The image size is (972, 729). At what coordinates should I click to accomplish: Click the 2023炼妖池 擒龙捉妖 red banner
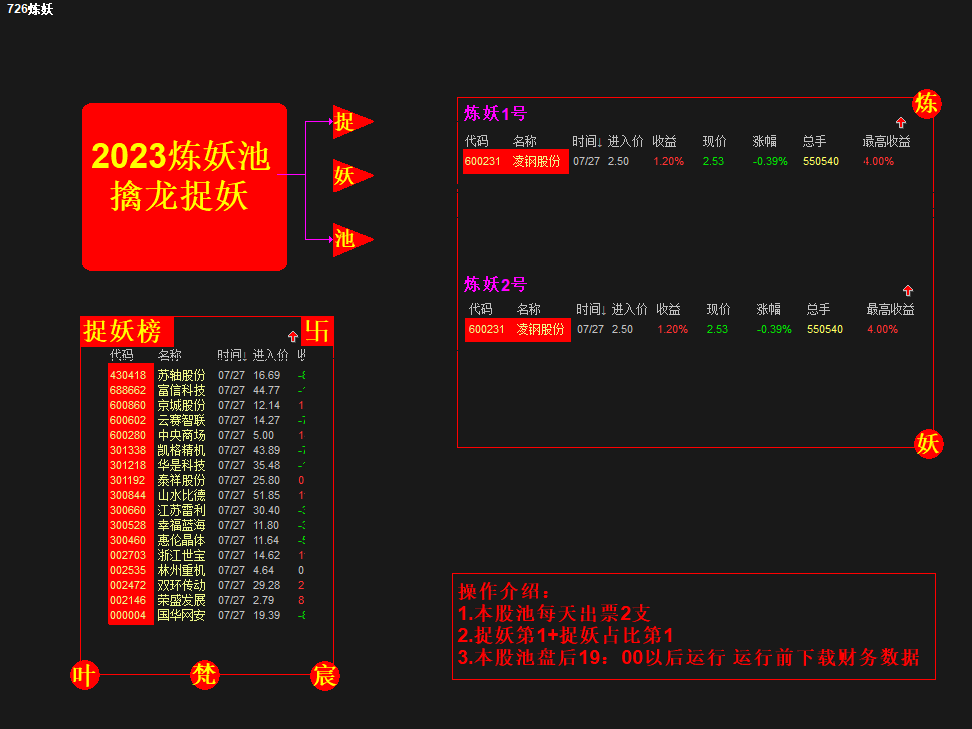(185, 187)
